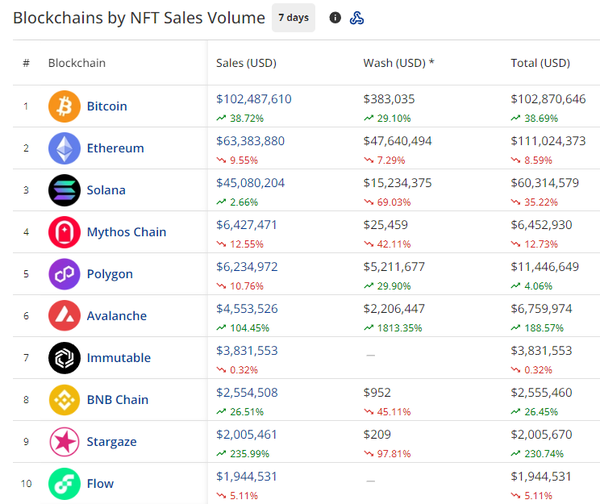Image resolution: width=600 pixels, height=504 pixels.
Task: Open the Ethereum blockchain link
Action: pos(115,148)
